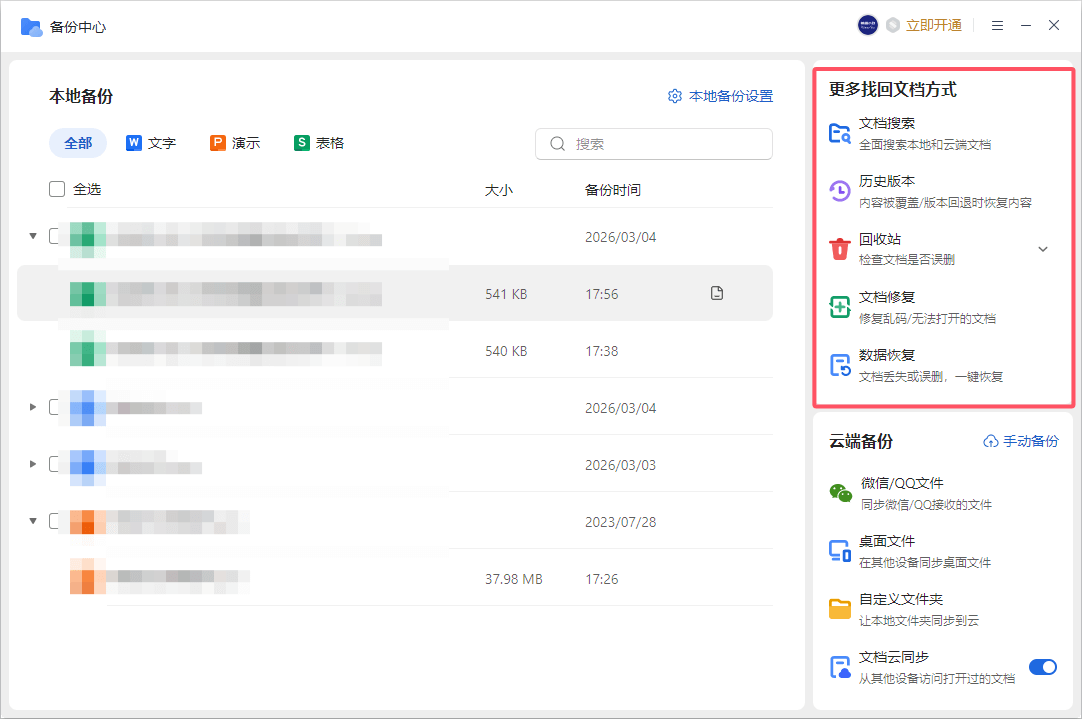1082x719 pixels.
Task: Switch to the 表格 filter tab
Action: [317, 143]
